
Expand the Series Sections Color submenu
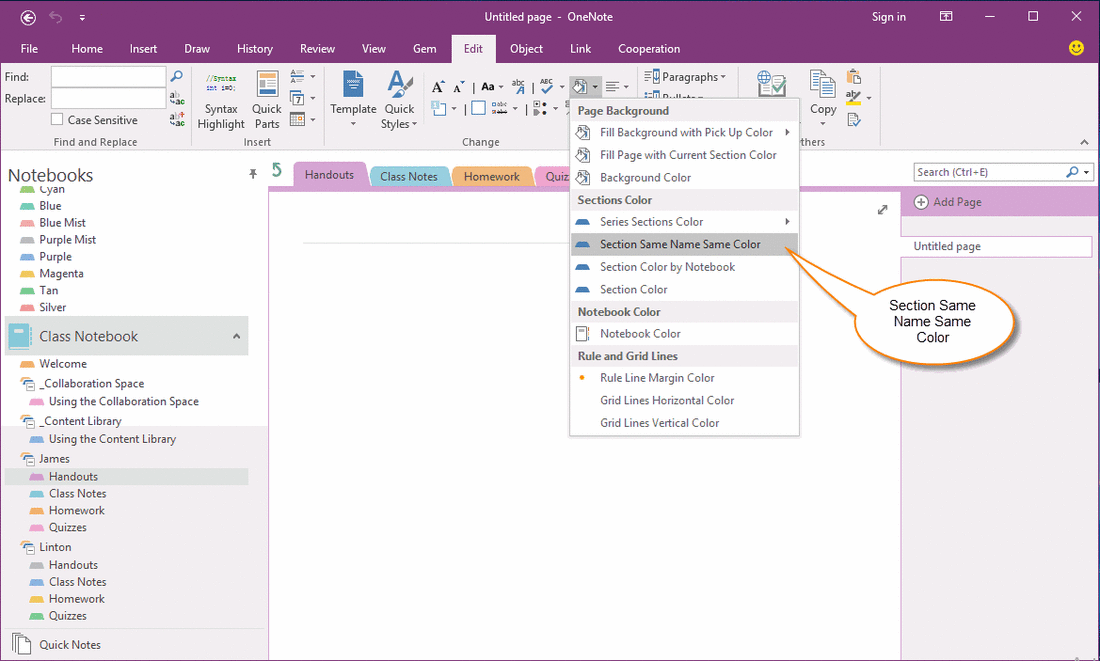(x=787, y=221)
